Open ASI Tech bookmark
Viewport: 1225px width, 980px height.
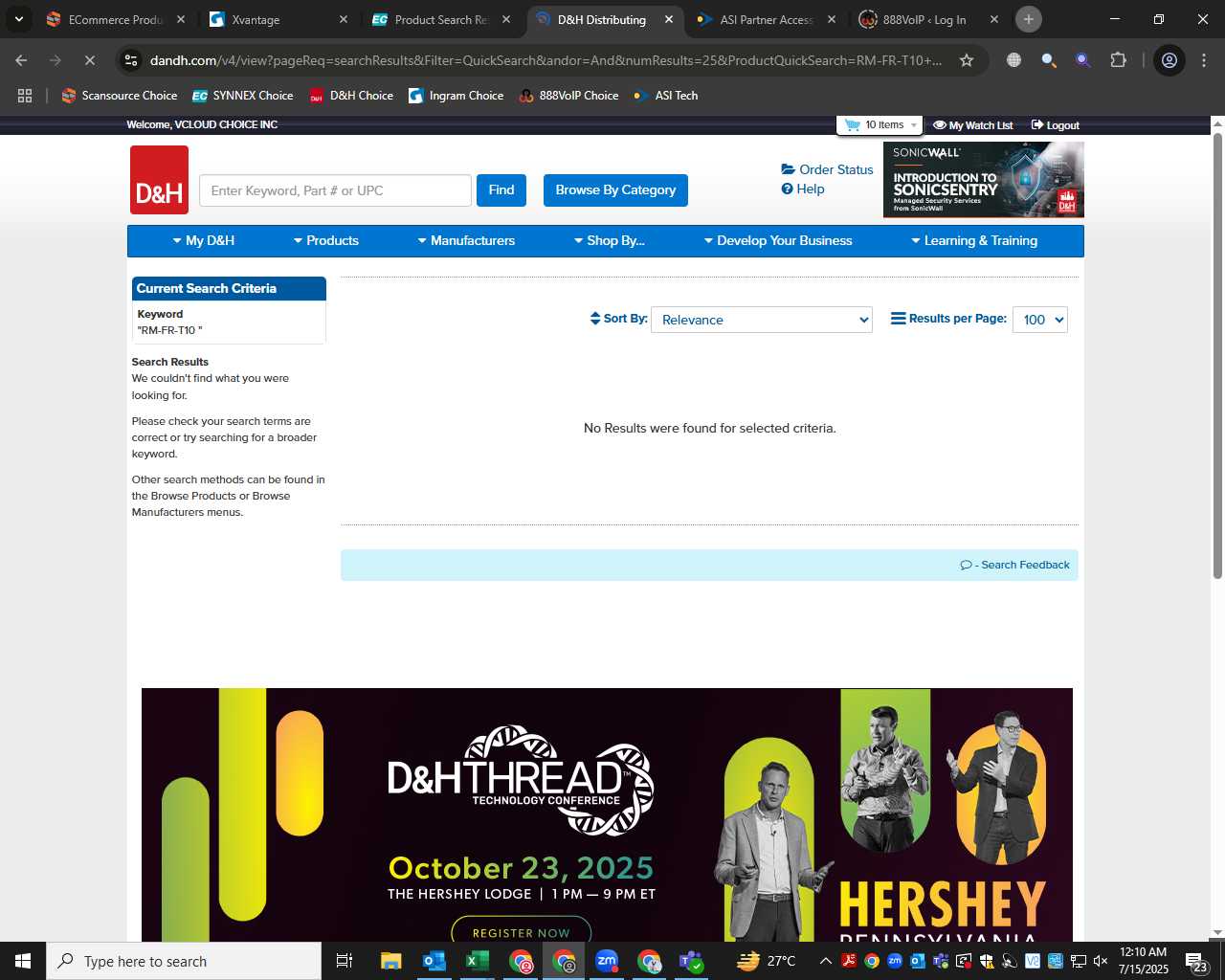[666, 96]
